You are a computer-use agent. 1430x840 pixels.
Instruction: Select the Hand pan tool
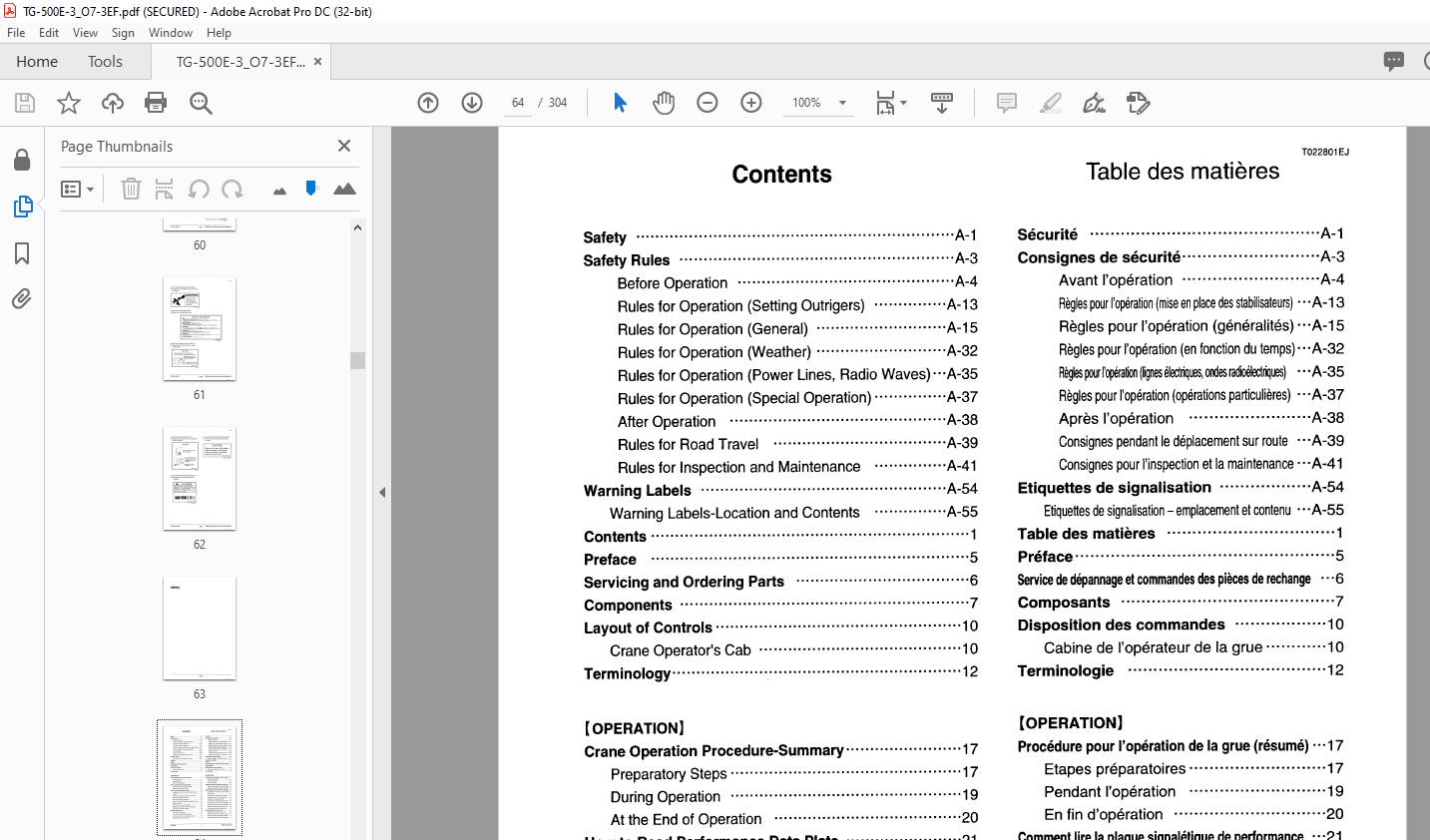[664, 103]
